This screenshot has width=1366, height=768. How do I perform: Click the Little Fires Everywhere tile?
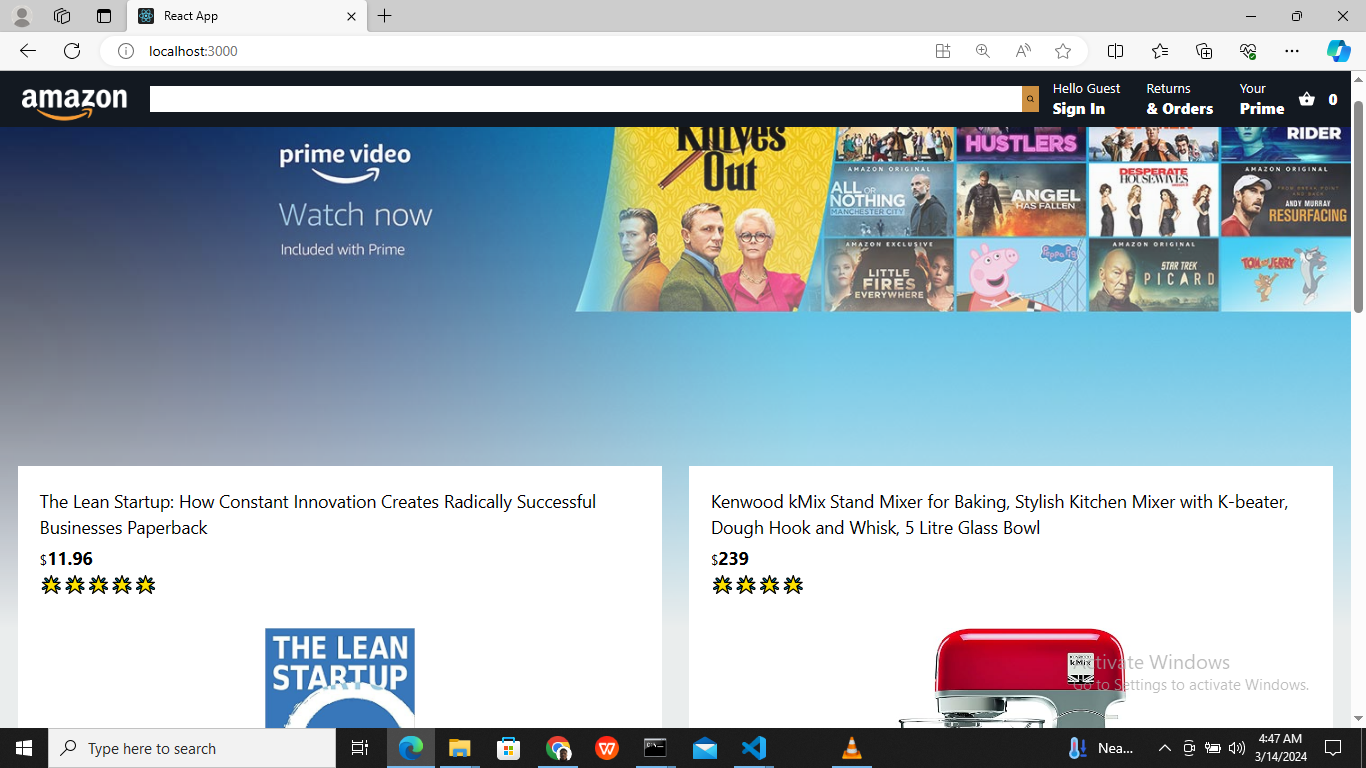point(889,275)
